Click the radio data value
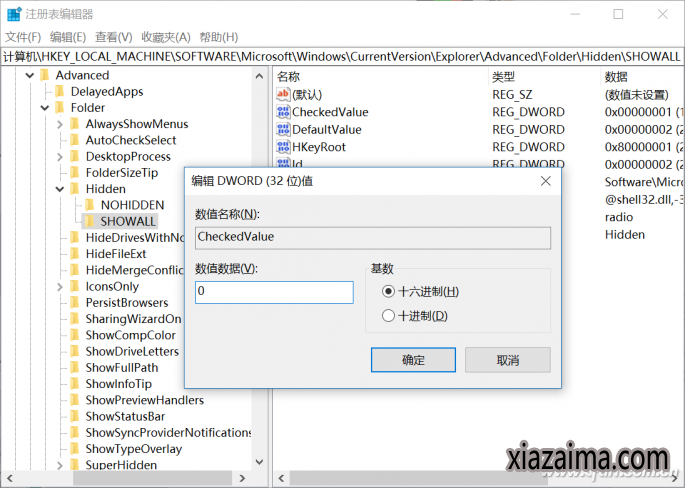Image resolution: width=685 pixels, height=488 pixels. tap(619, 217)
